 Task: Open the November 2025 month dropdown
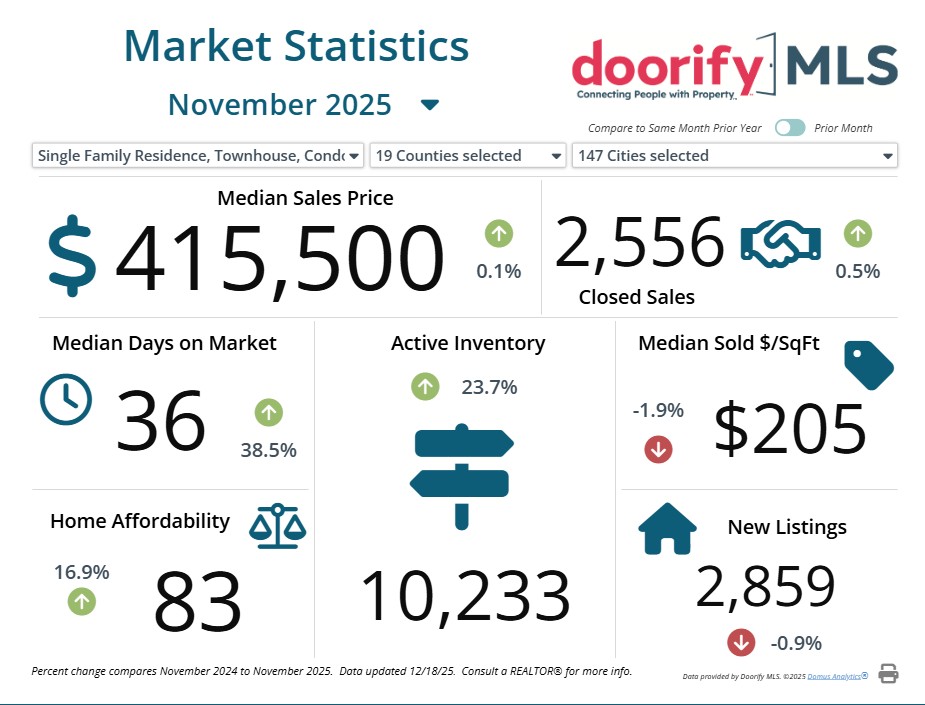(x=430, y=105)
